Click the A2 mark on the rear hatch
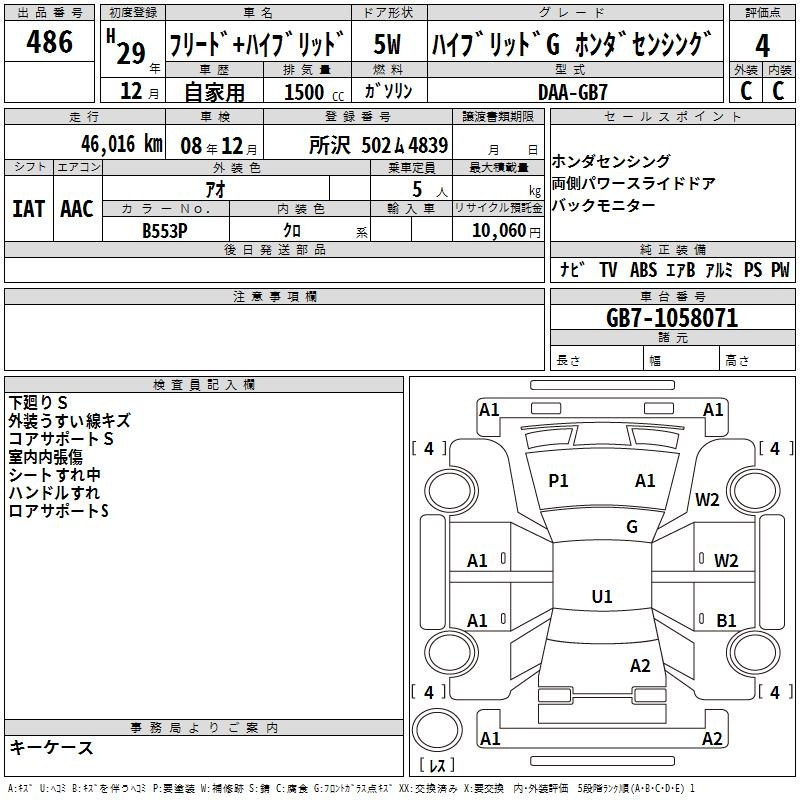Screen dimensions: 800x800 [640, 666]
